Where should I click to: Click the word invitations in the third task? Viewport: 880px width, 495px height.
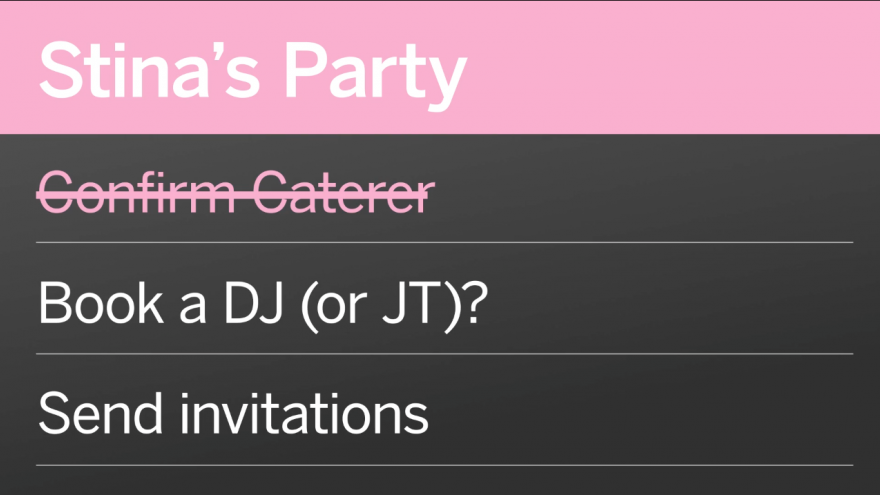point(304,414)
